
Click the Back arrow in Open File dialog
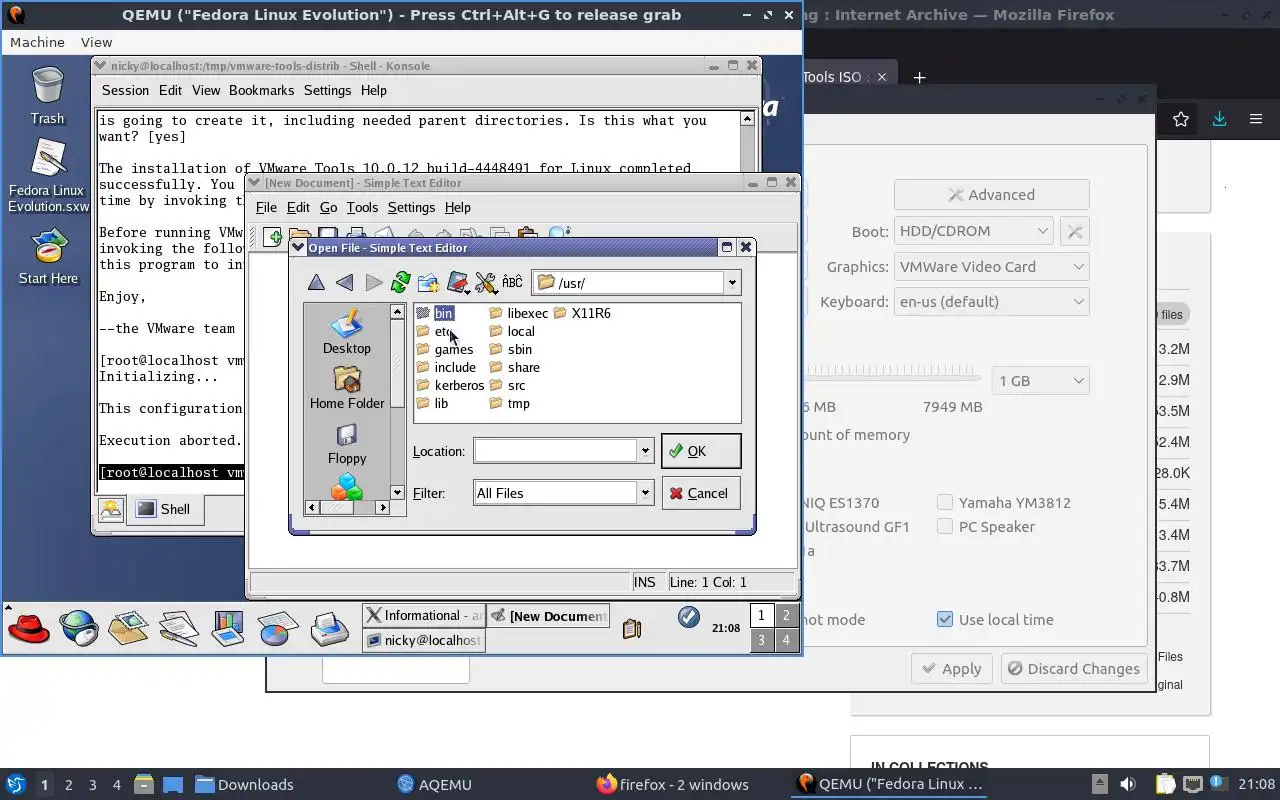[345, 283]
